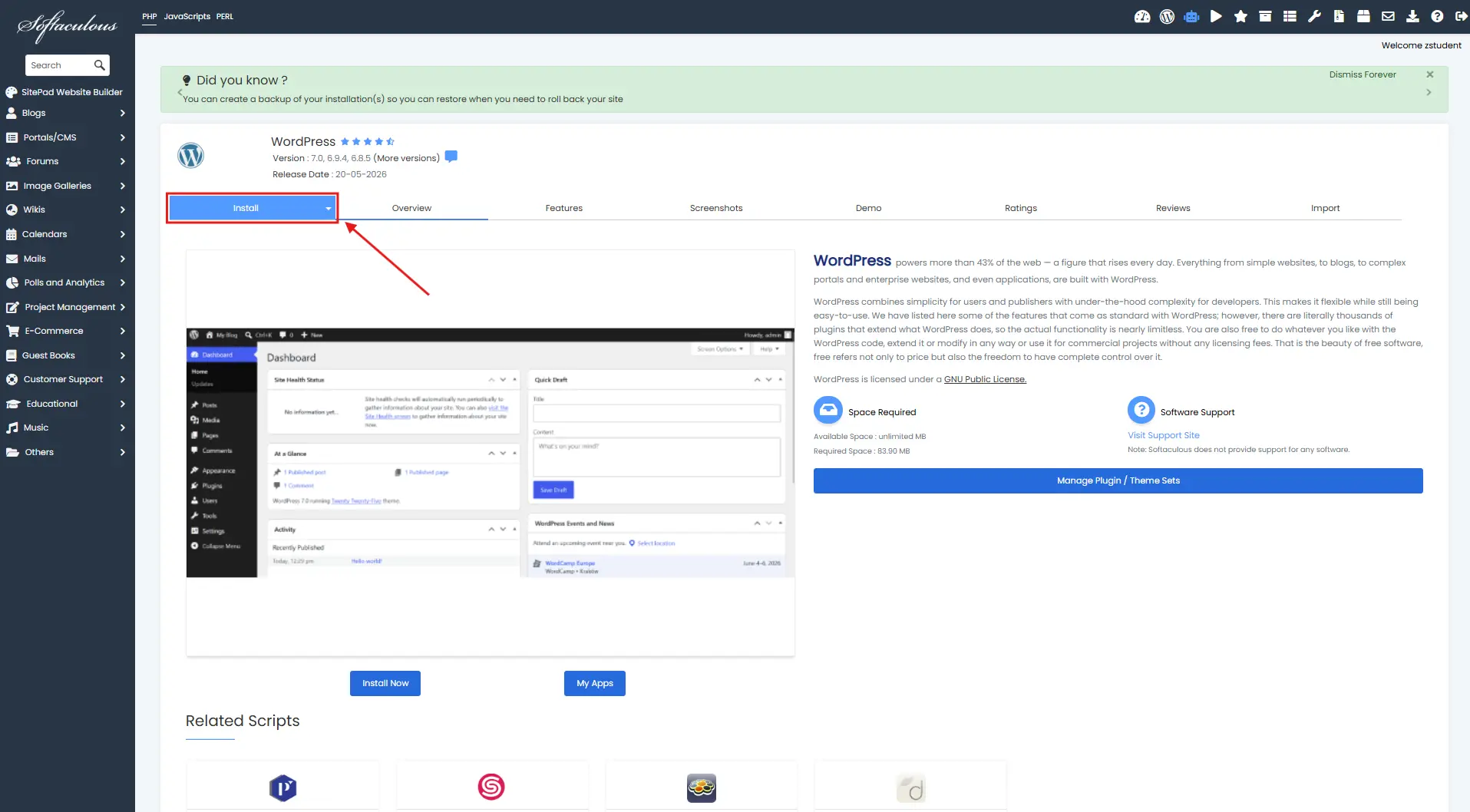Select the JavaScripts tab
Screen dimensions: 1470x812
pos(187,16)
